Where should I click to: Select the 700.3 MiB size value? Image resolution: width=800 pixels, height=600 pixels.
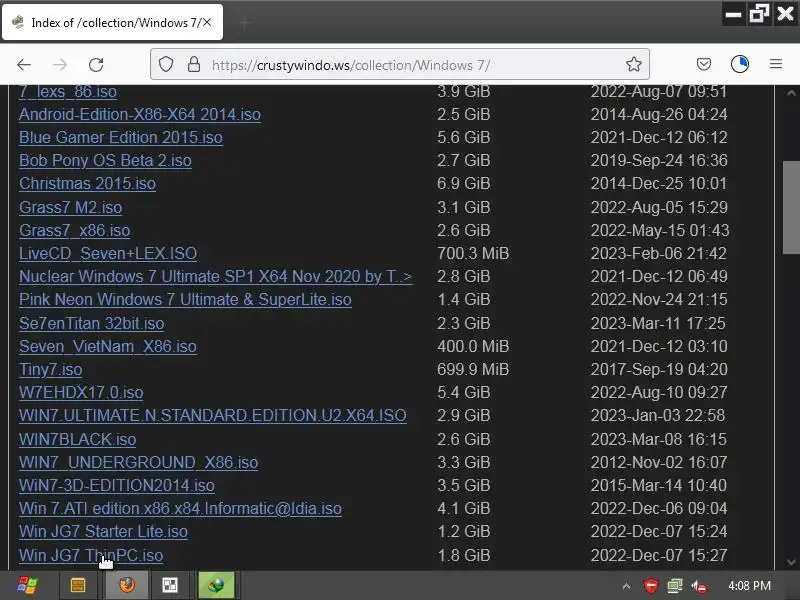[x=473, y=253]
